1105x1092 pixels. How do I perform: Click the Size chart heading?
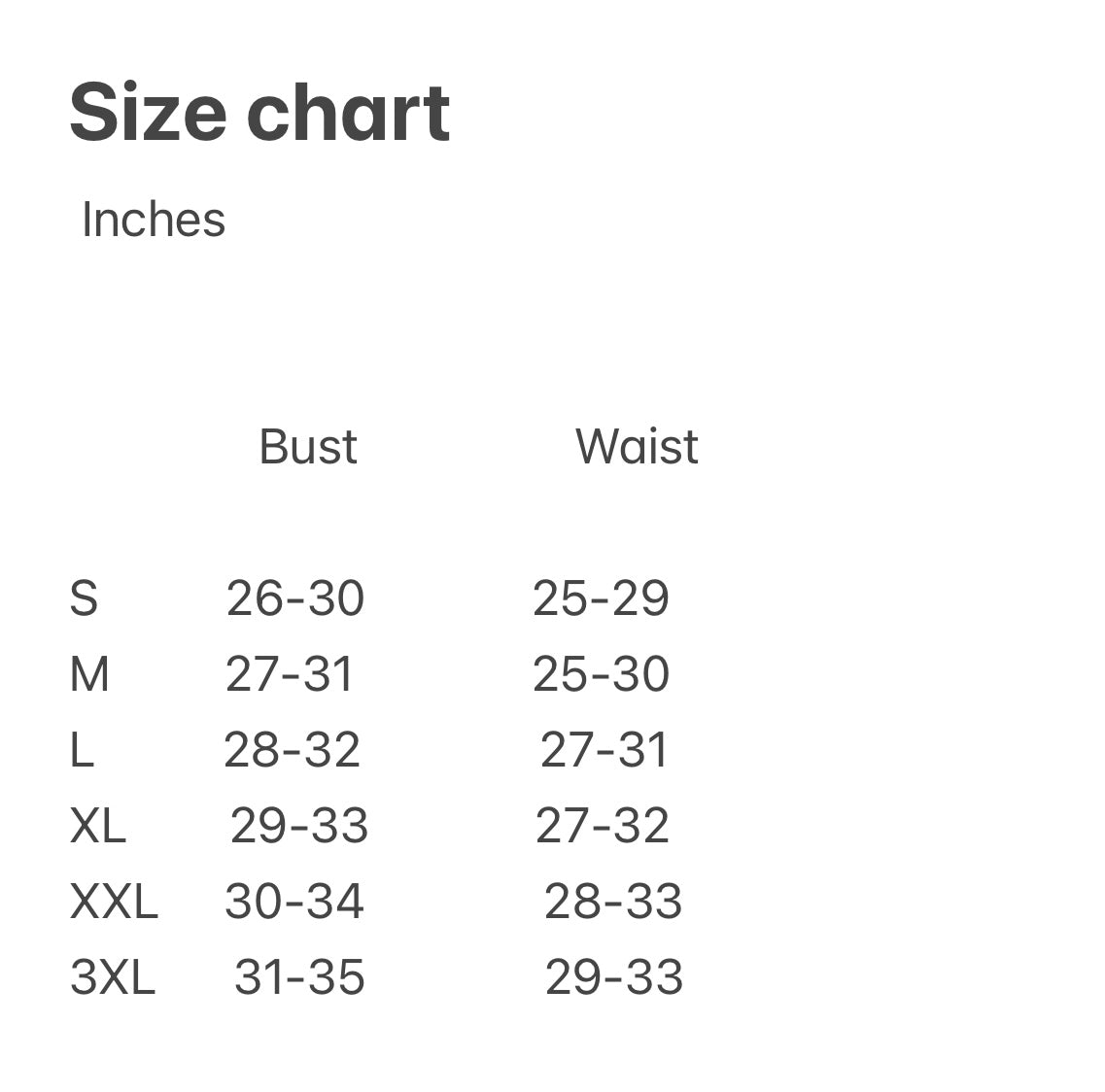coord(259,113)
